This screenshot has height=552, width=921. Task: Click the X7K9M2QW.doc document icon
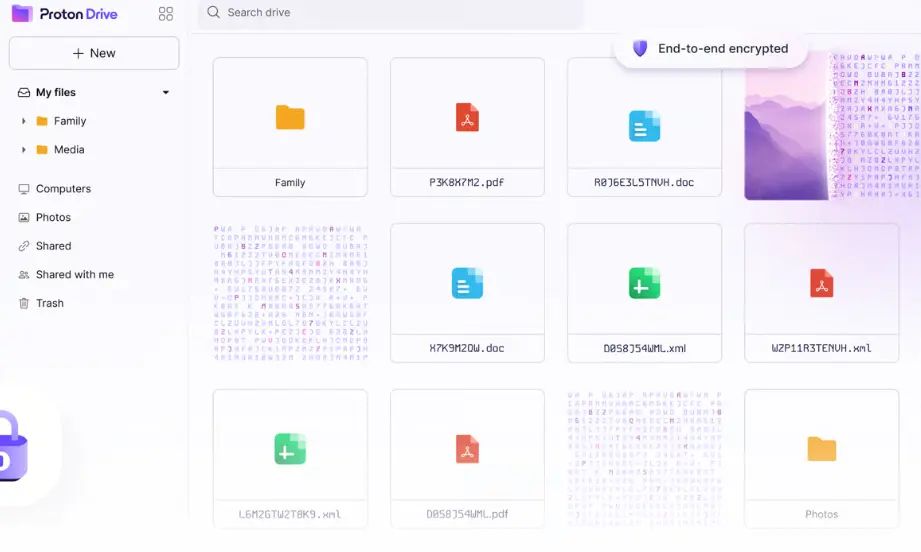[x=468, y=283]
